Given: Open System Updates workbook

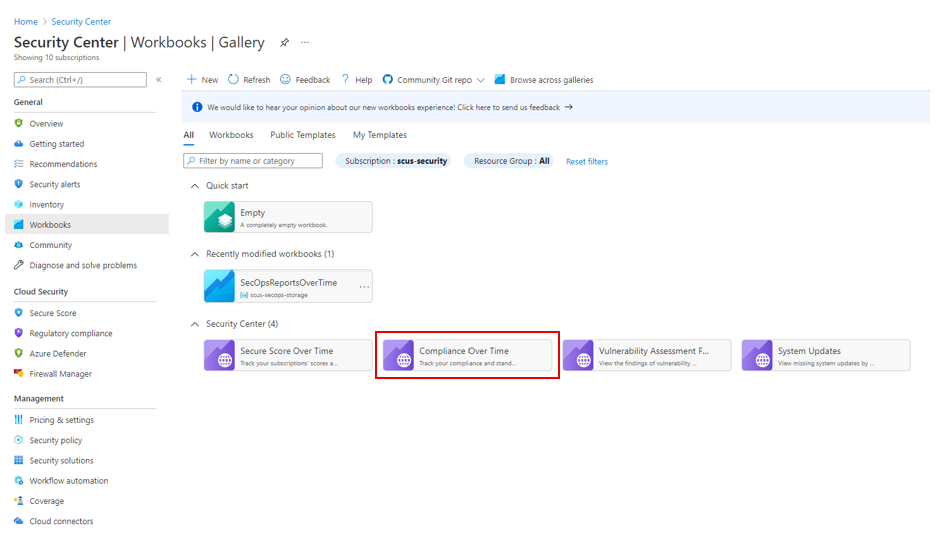Looking at the screenshot, I should tap(826, 355).
